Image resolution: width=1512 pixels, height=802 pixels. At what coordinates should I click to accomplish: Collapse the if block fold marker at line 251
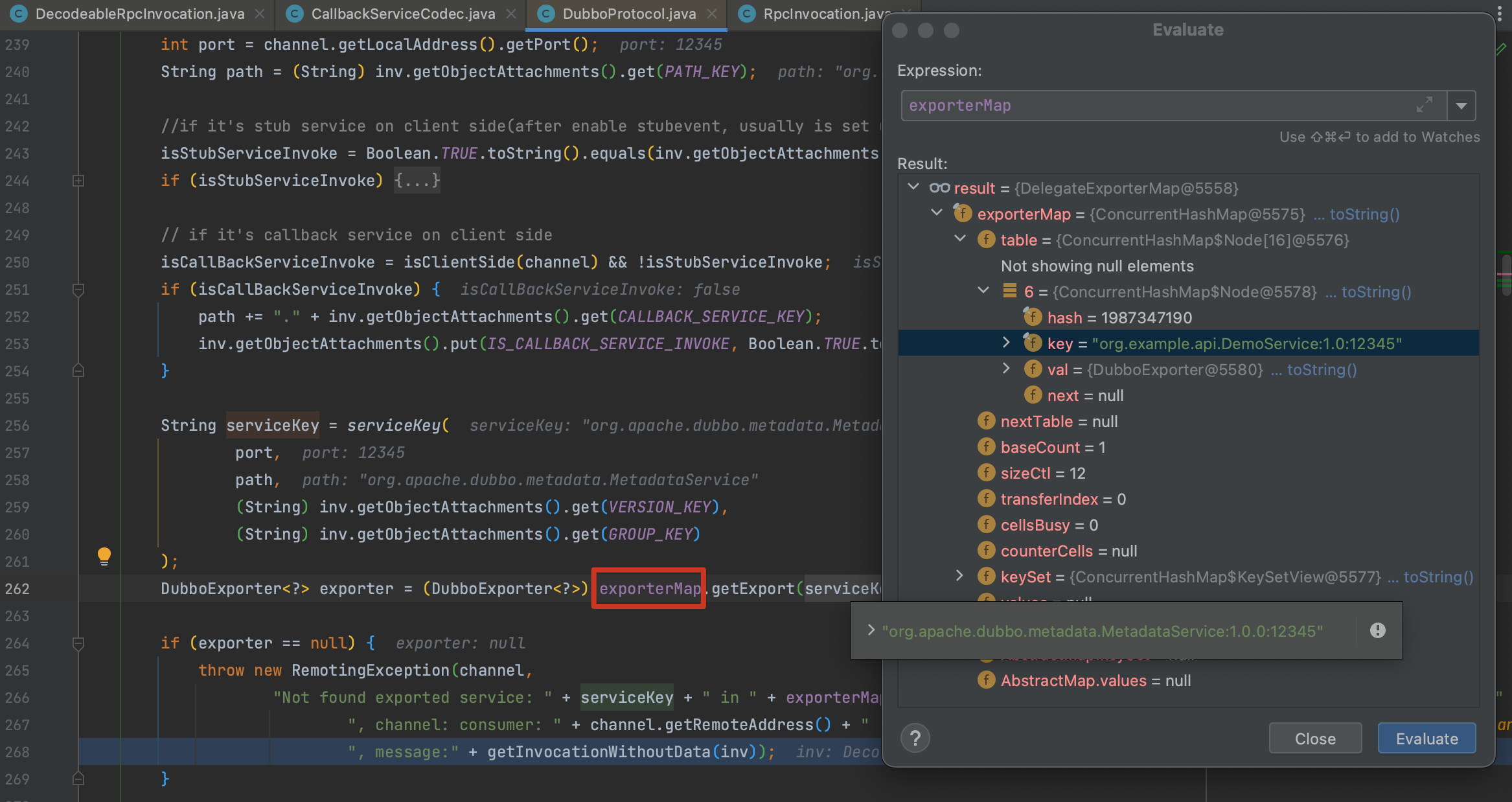78,290
